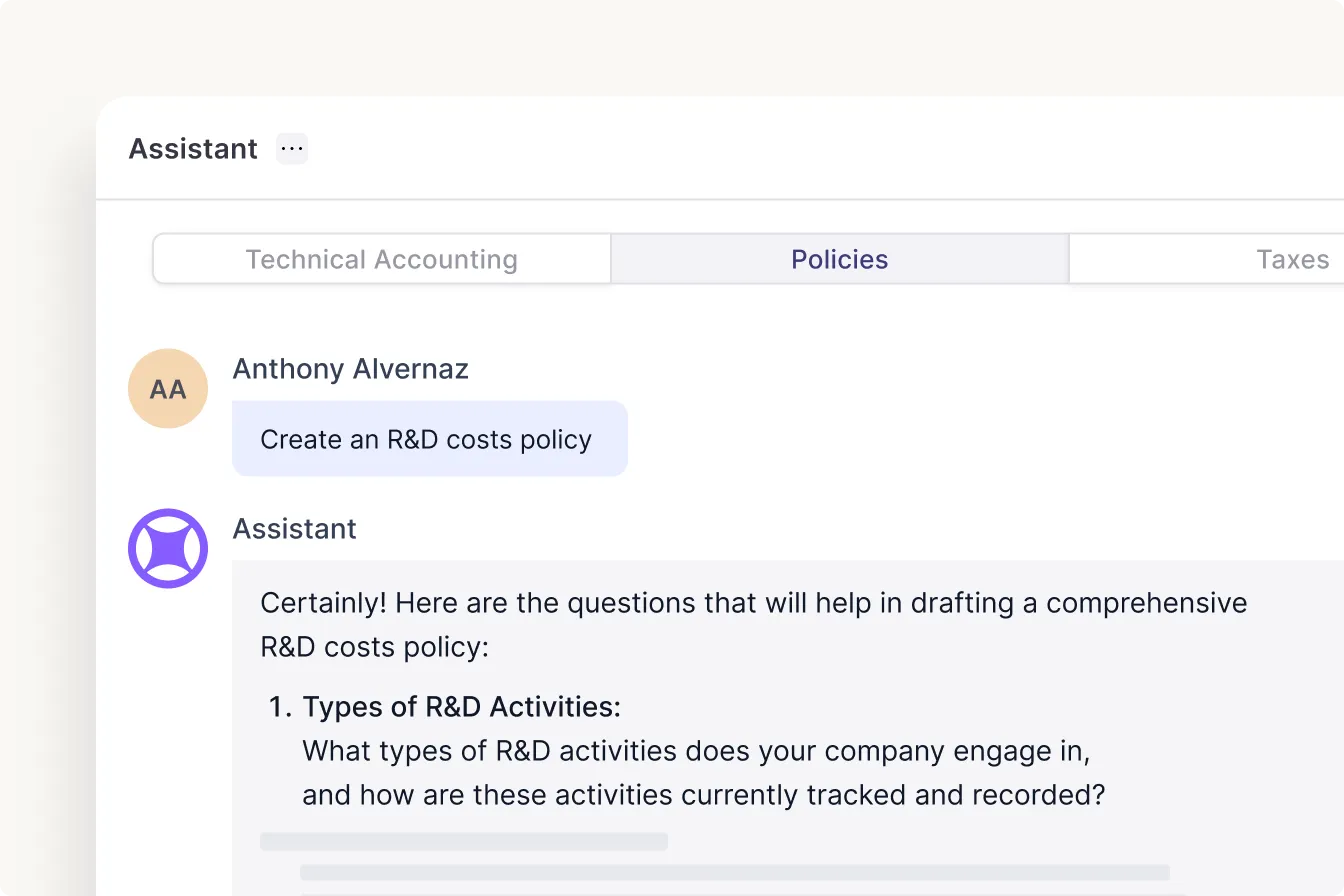Select the Policies tab
The width and height of the screenshot is (1344, 896).
tap(839, 260)
